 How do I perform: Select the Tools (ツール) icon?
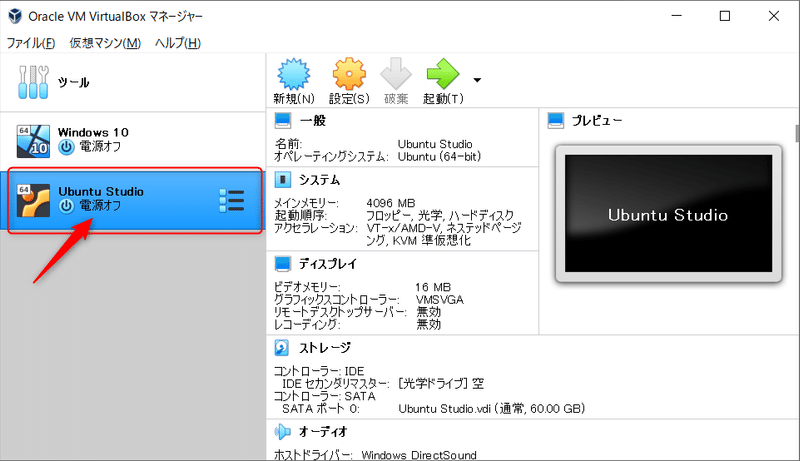point(33,82)
